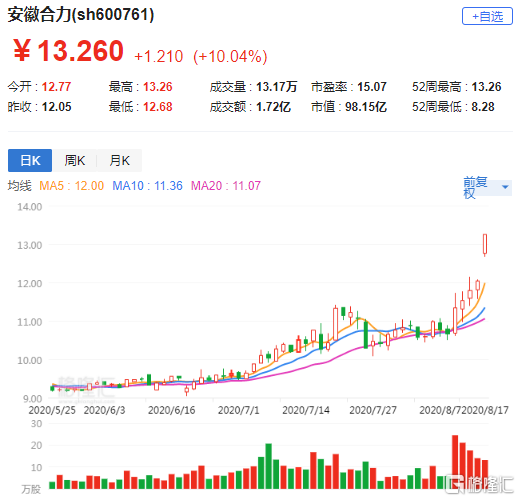Click the 万股 volume unit label
This screenshot has width=520, height=501.
point(31,490)
